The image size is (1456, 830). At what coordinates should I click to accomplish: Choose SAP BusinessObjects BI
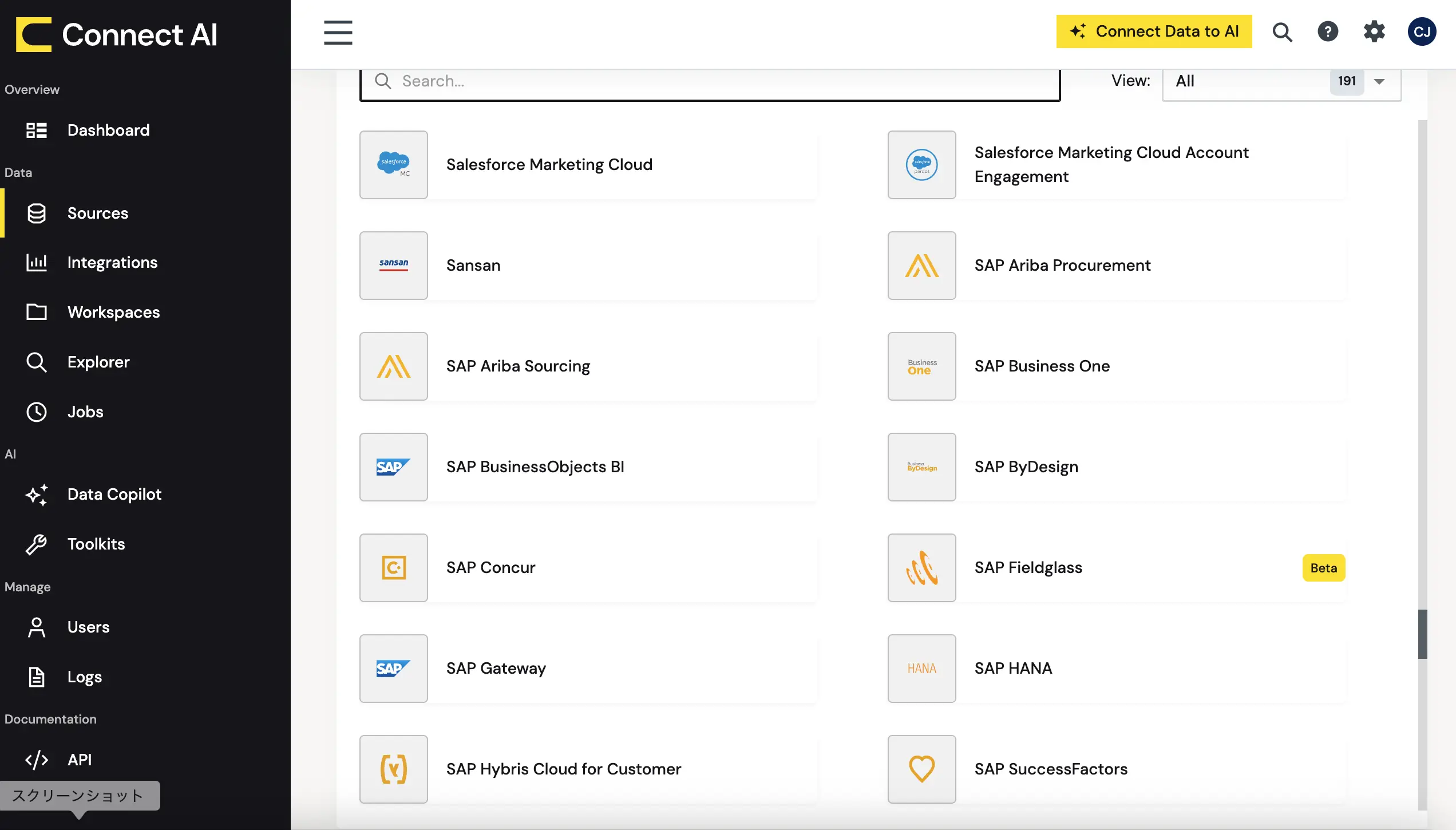588,467
